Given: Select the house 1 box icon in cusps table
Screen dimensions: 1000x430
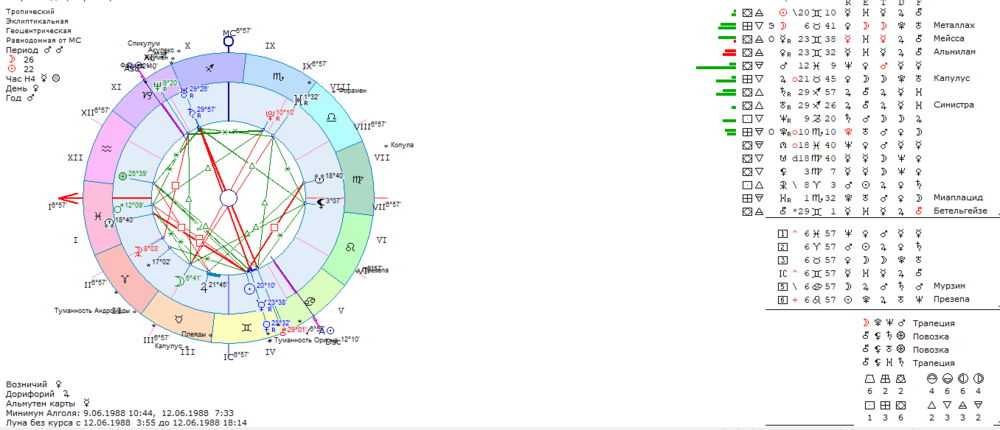Looking at the screenshot, I should [783, 233].
